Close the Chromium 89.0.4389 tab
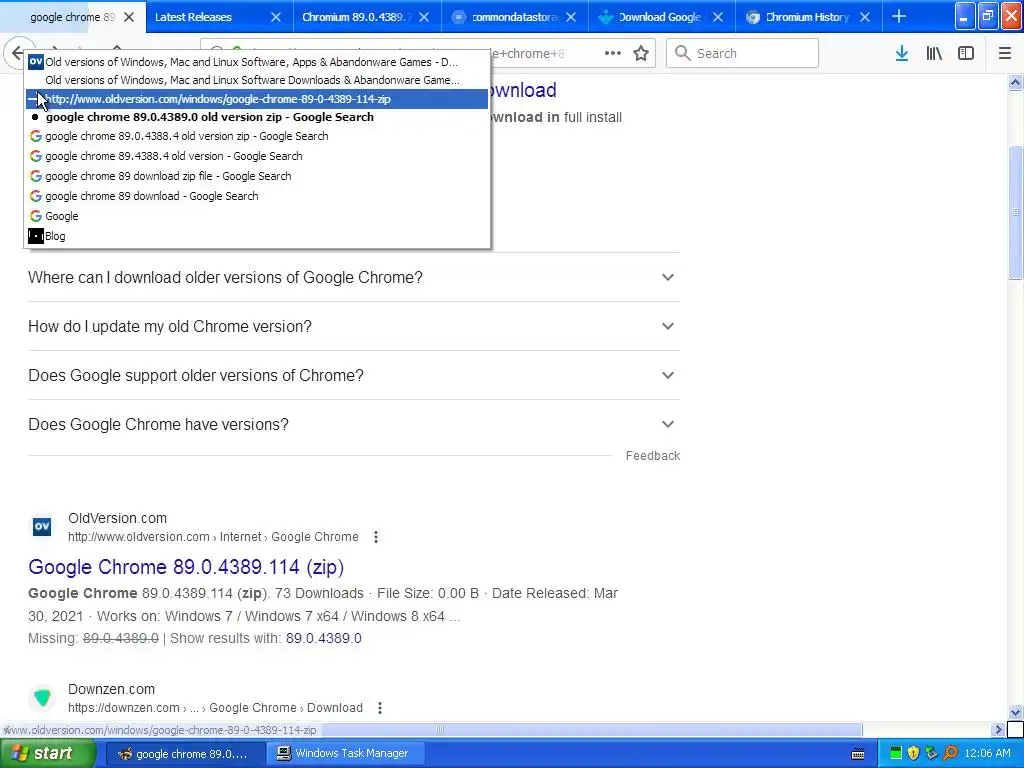This screenshot has height=768, width=1024. click(424, 17)
